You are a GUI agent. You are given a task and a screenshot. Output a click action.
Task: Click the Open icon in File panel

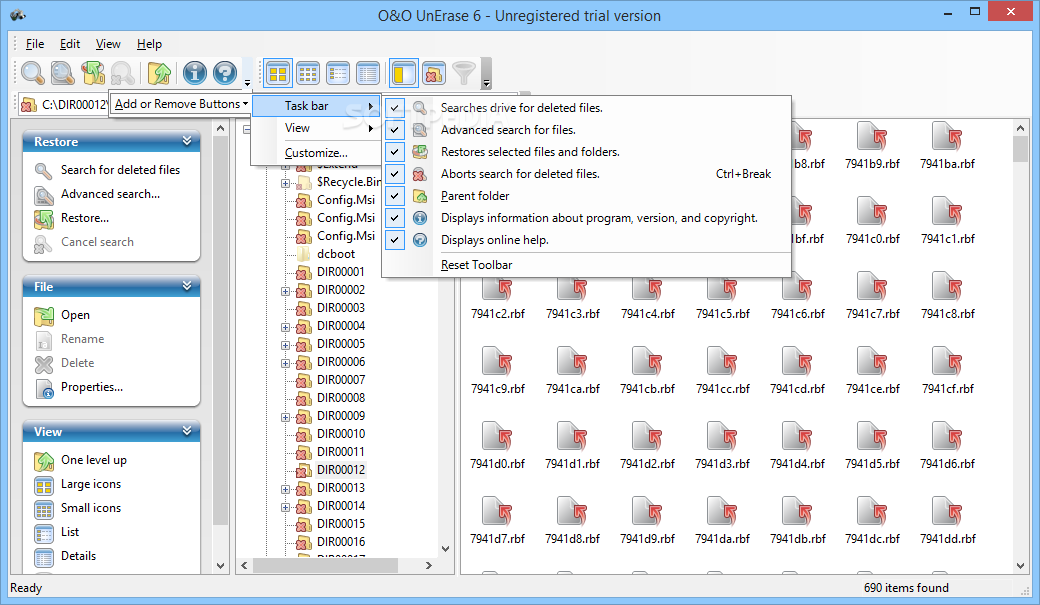[x=44, y=316]
